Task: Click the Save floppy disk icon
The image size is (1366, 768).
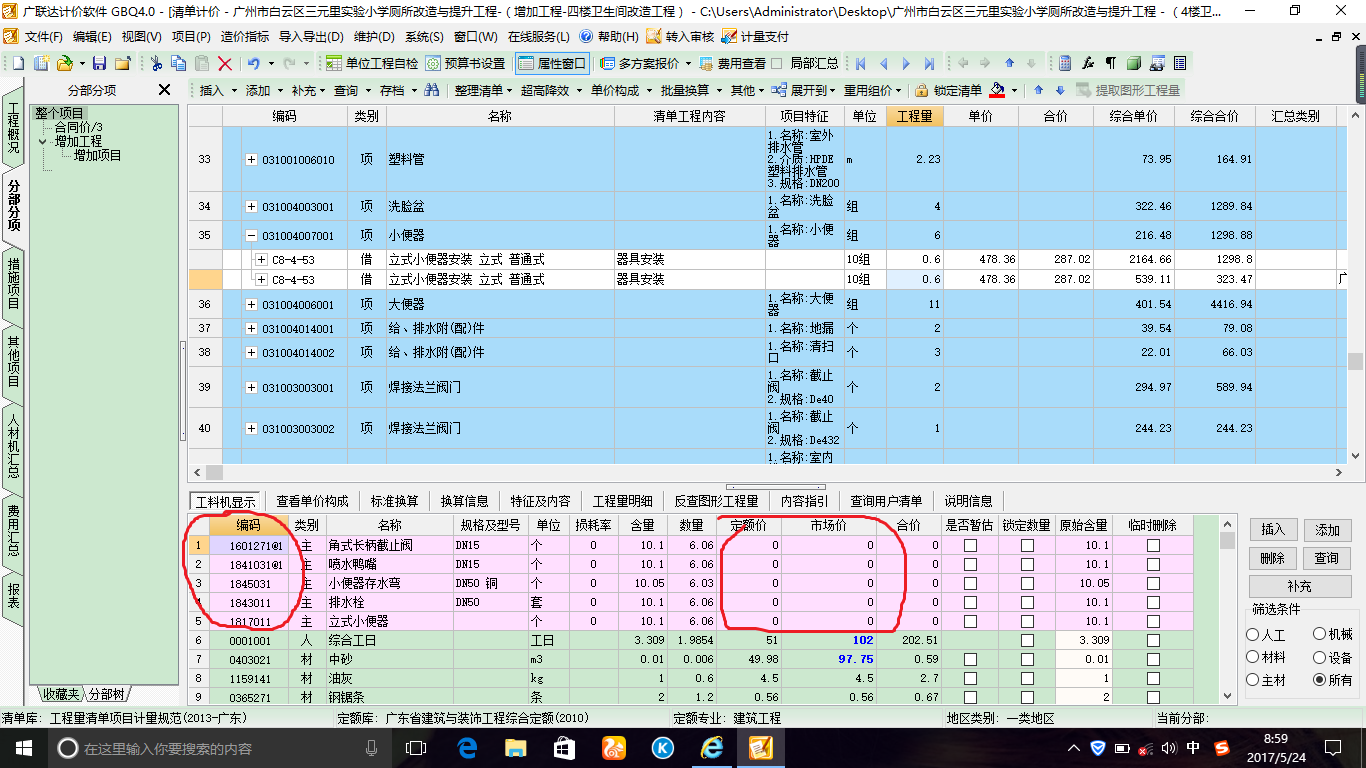Action: click(x=100, y=63)
